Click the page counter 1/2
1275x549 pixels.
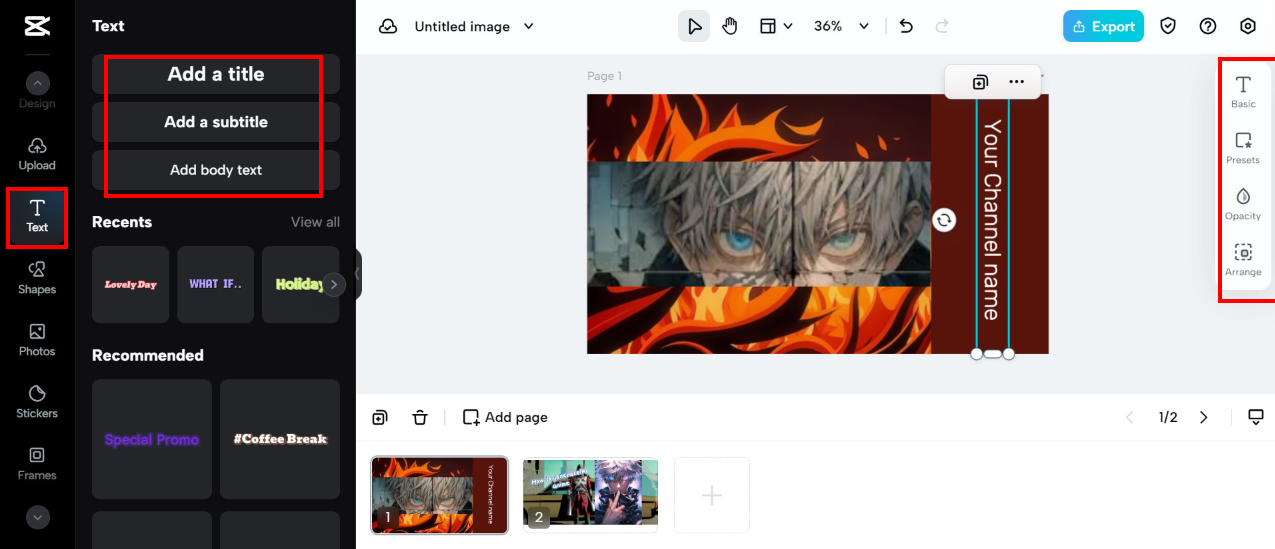point(1168,417)
